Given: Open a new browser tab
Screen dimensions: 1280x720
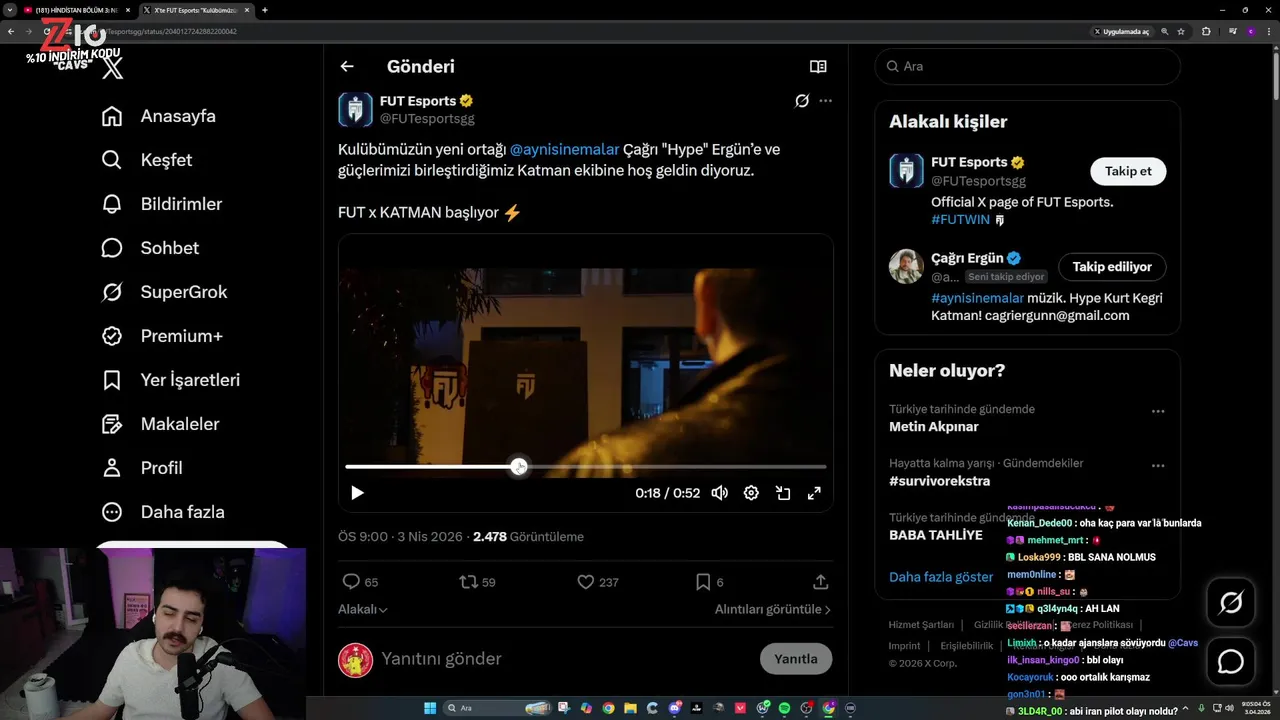Looking at the screenshot, I should click(x=264, y=10).
